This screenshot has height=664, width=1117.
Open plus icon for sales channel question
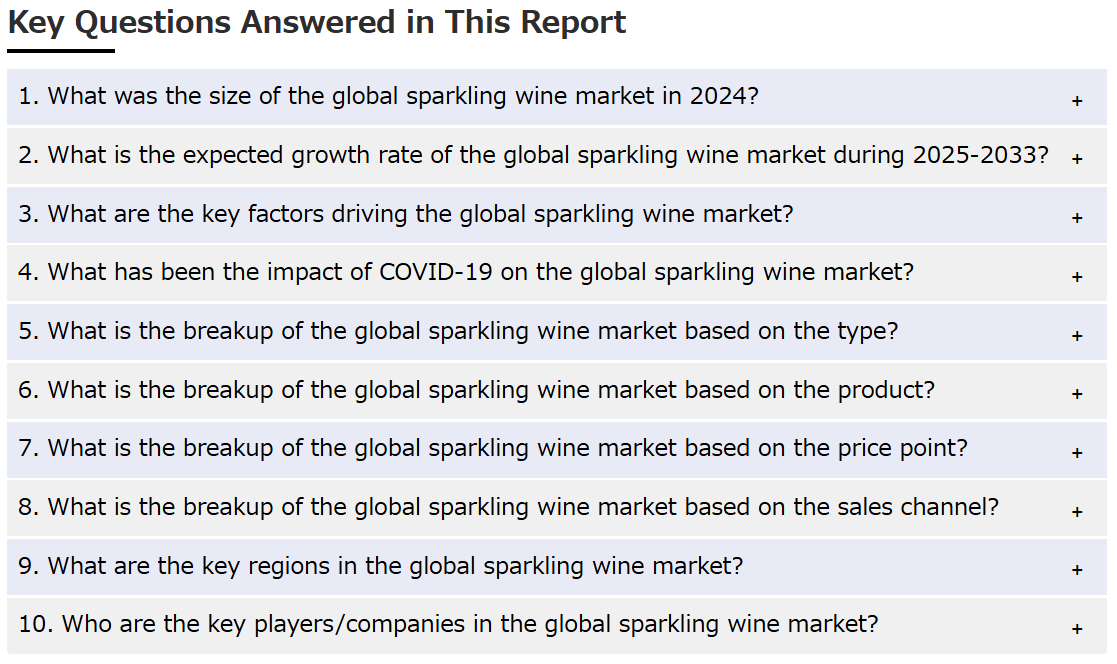1076,512
